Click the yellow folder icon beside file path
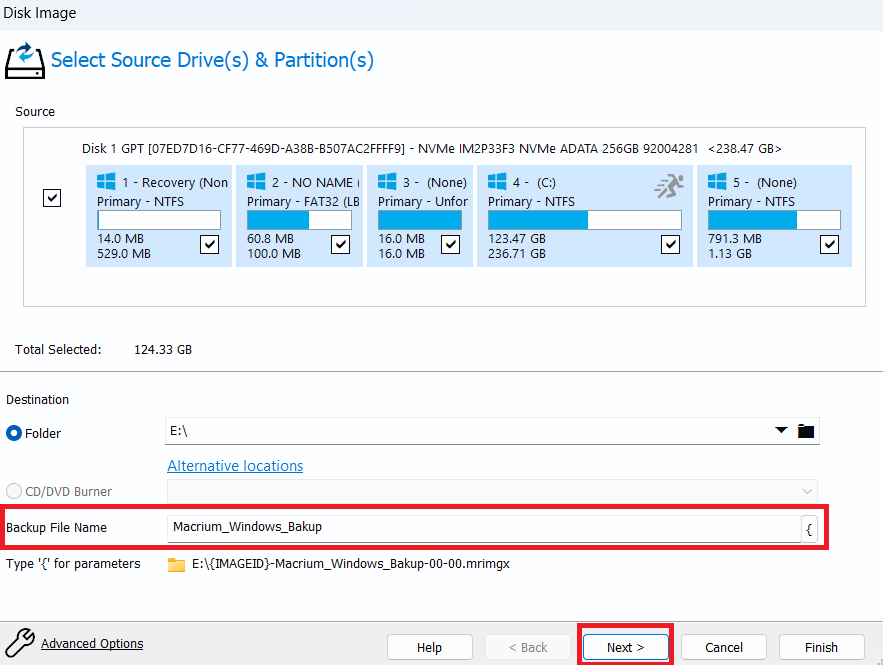The height and width of the screenshot is (665, 883). (176, 565)
